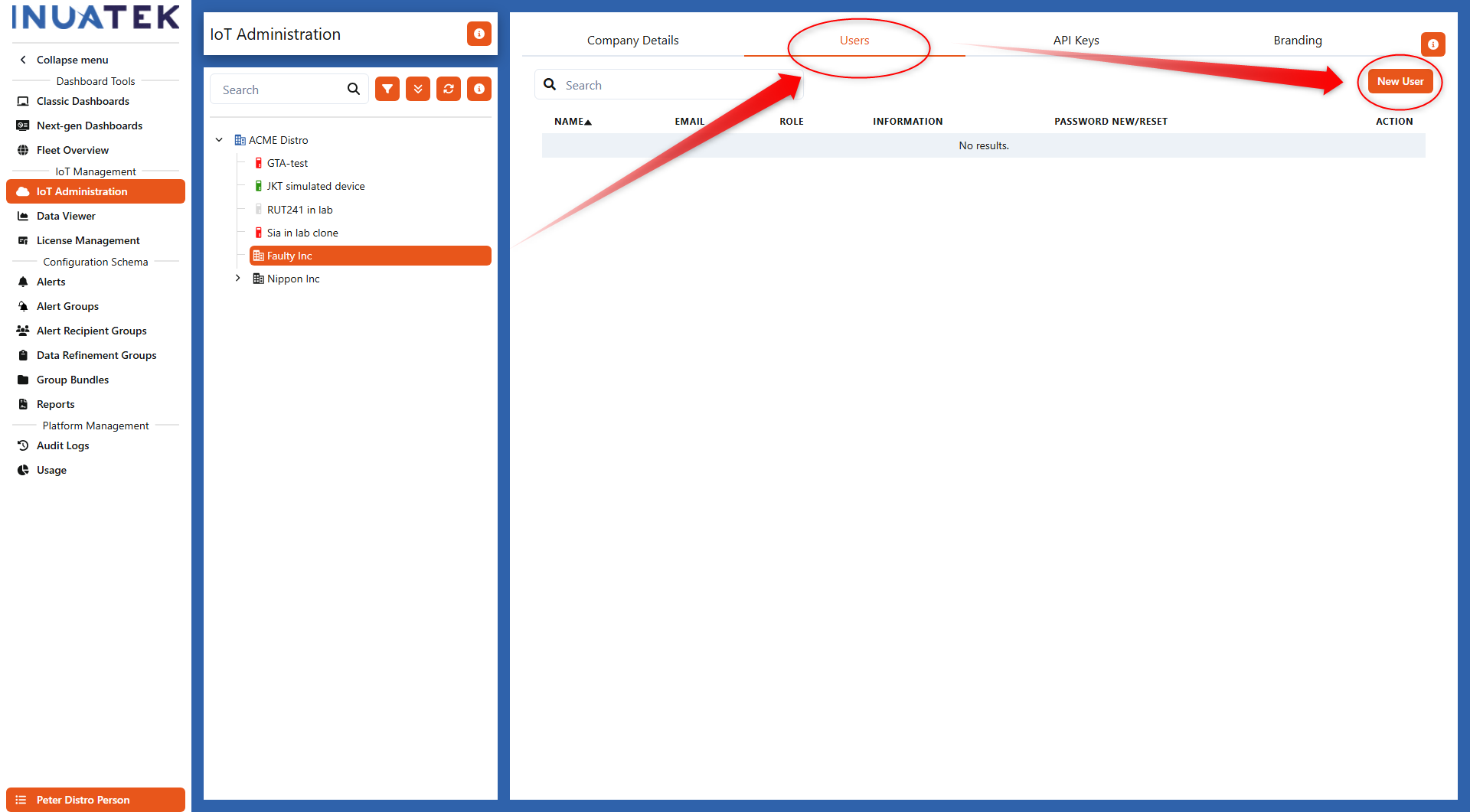Click the New User button
The width and height of the screenshot is (1470, 812).
tap(1400, 80)
